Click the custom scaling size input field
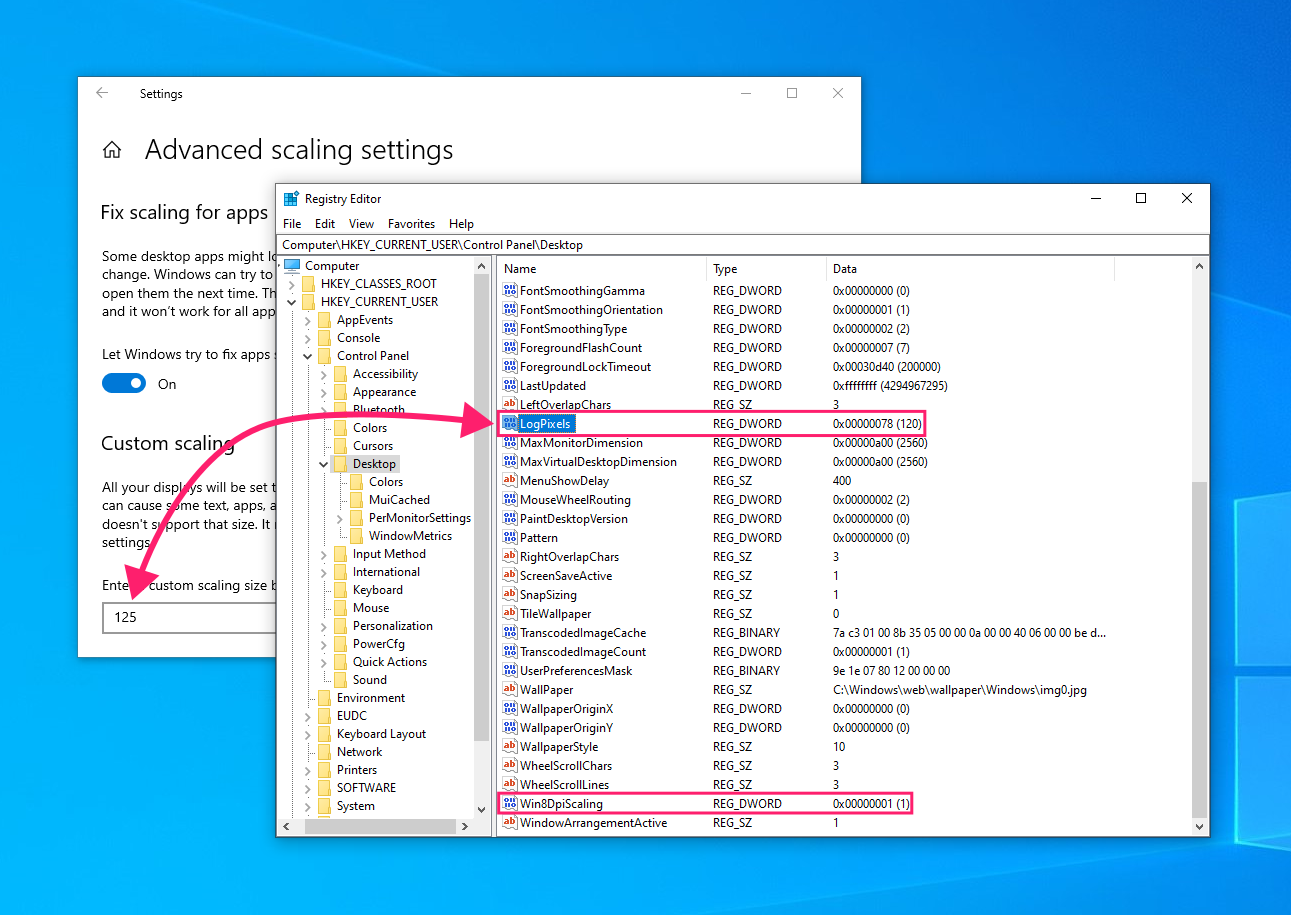 (190, 617)
